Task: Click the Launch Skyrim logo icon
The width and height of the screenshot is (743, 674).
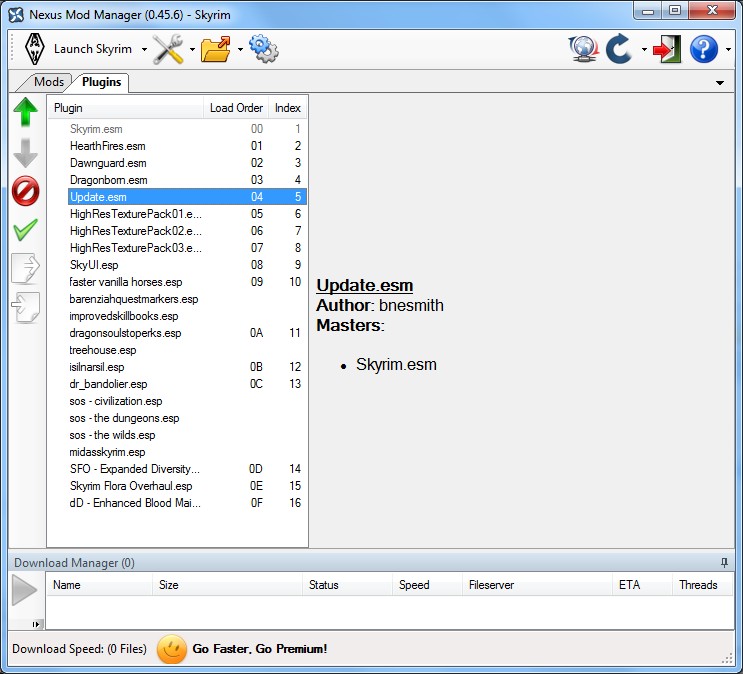Action: point(35,49)
